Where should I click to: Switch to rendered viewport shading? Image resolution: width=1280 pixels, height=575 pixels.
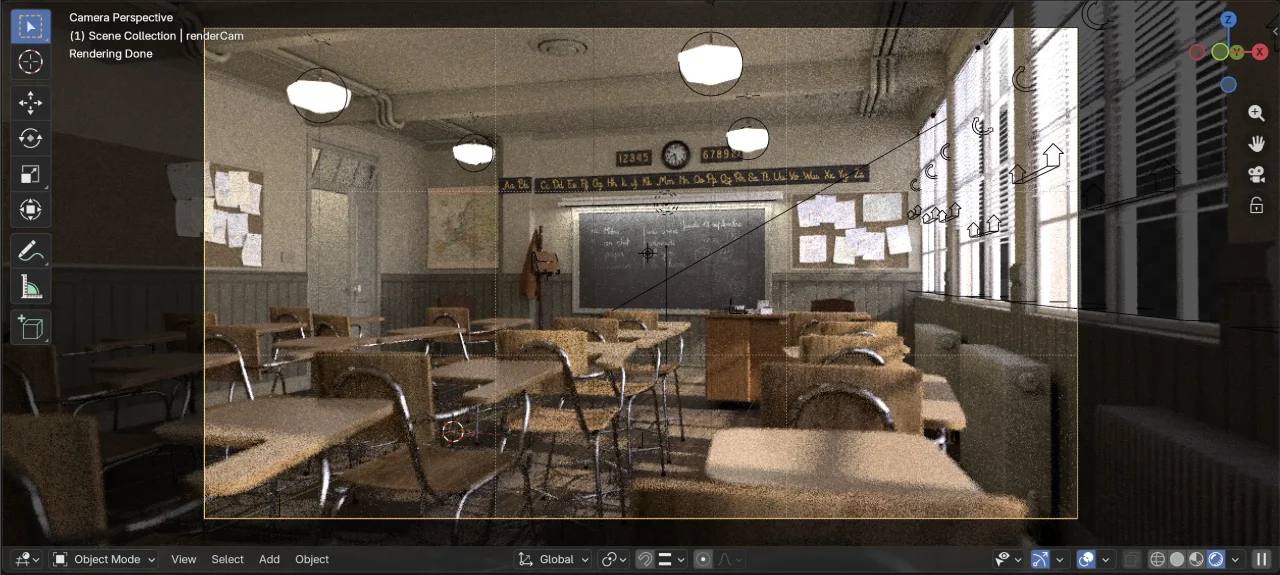tap(1215, 559)
